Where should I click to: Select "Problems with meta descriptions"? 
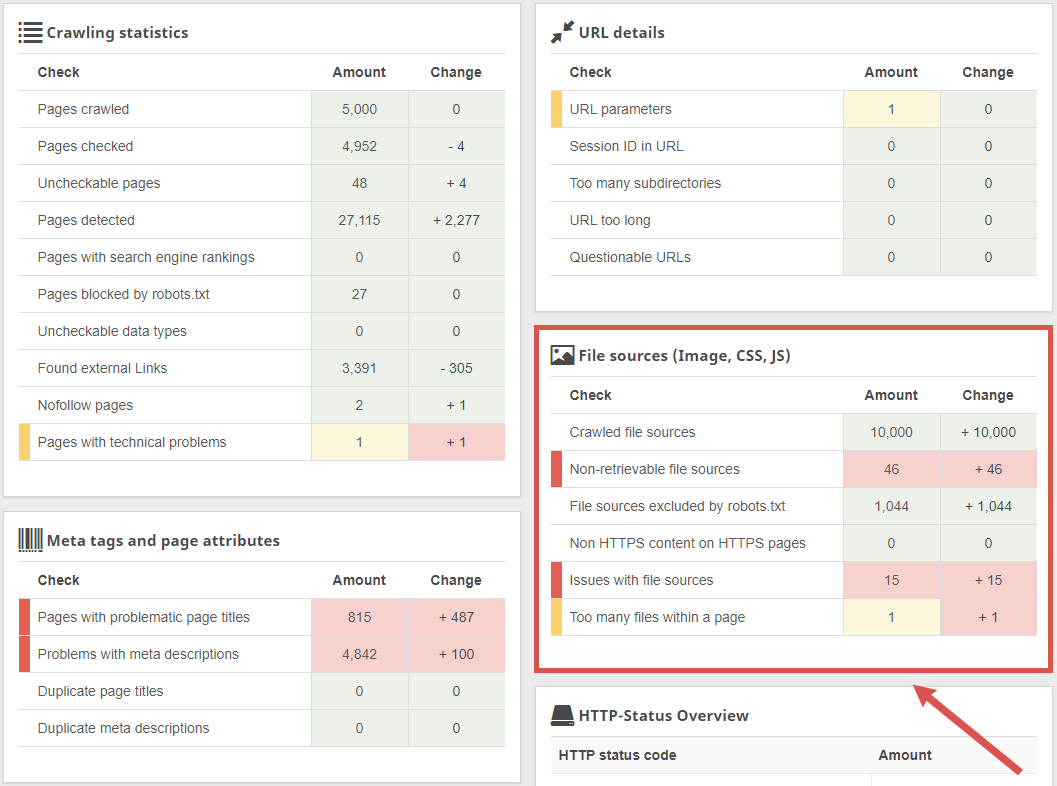click(138, 655)
